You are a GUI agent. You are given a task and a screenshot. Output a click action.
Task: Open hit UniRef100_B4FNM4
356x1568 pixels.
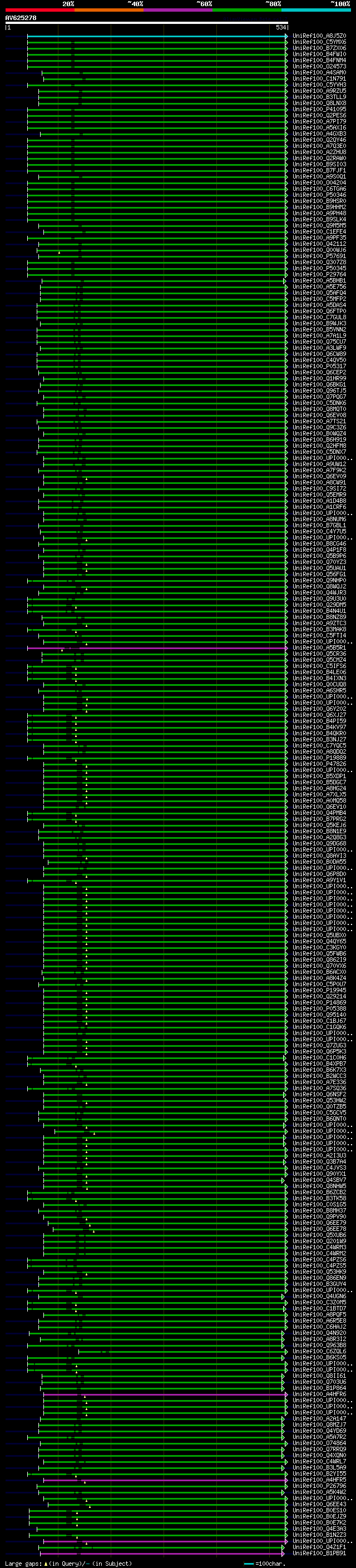[319, 60]
